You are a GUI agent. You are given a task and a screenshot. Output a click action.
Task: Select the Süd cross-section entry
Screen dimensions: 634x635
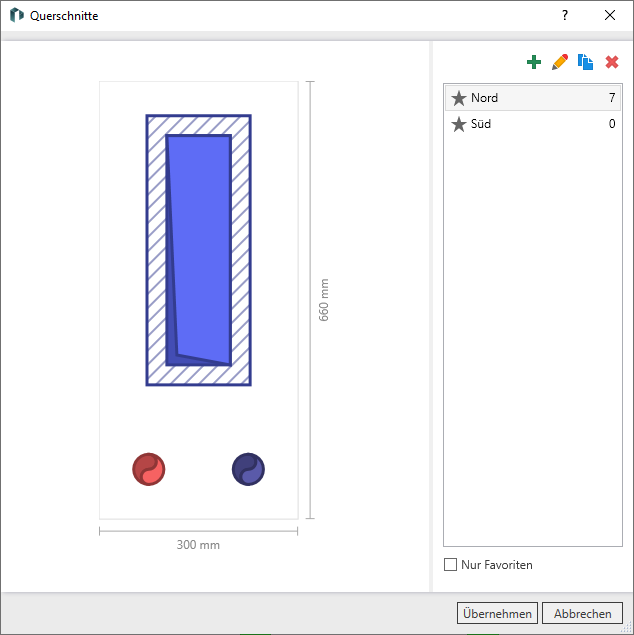533,124
